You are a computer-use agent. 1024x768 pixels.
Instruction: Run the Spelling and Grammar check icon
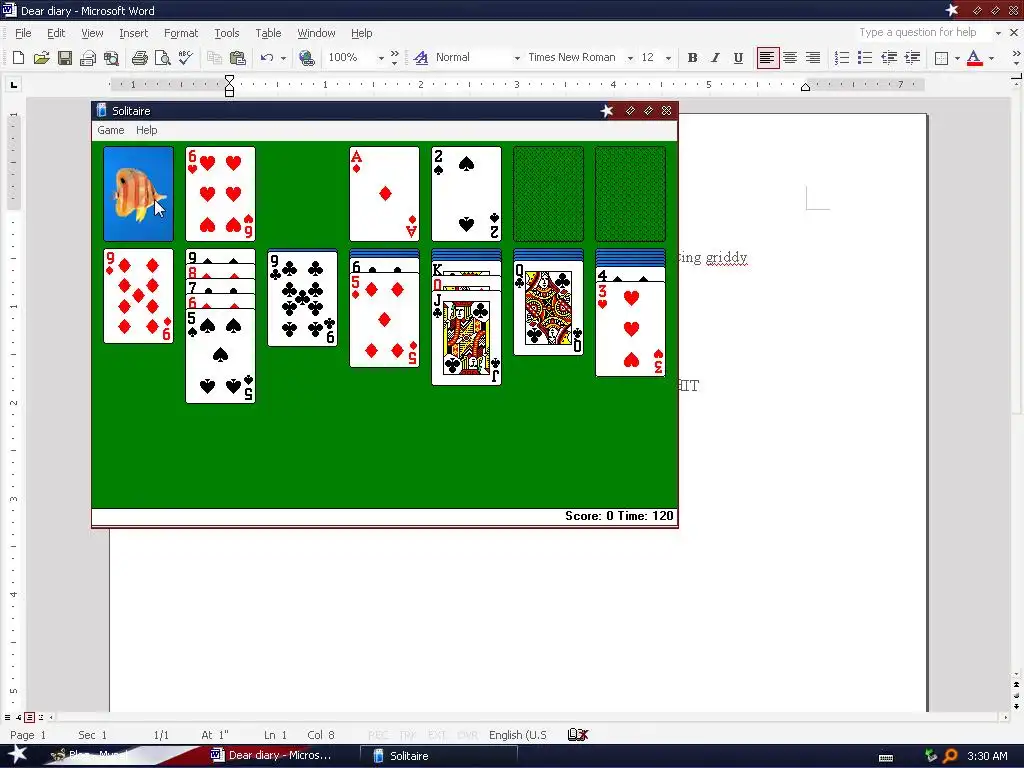point(186,57)
